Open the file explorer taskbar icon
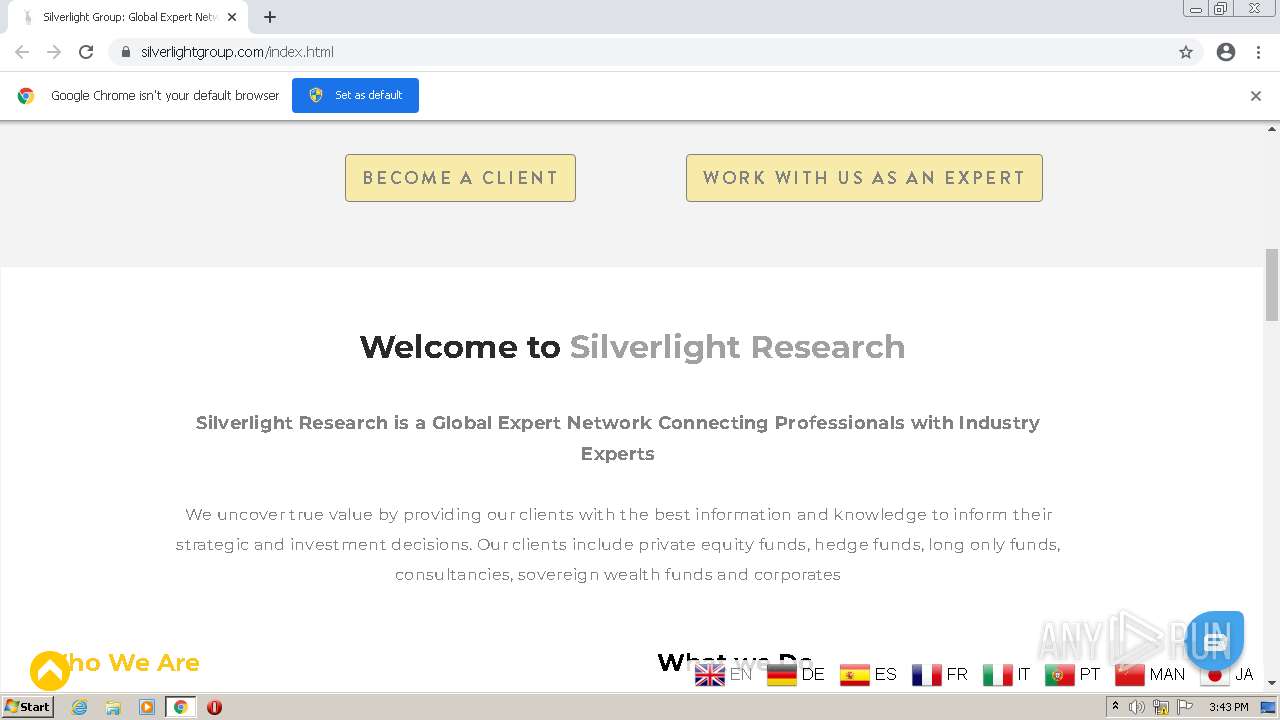Image resolution: width=1280 pixels, height=720 pixels. tap(113, 707)
